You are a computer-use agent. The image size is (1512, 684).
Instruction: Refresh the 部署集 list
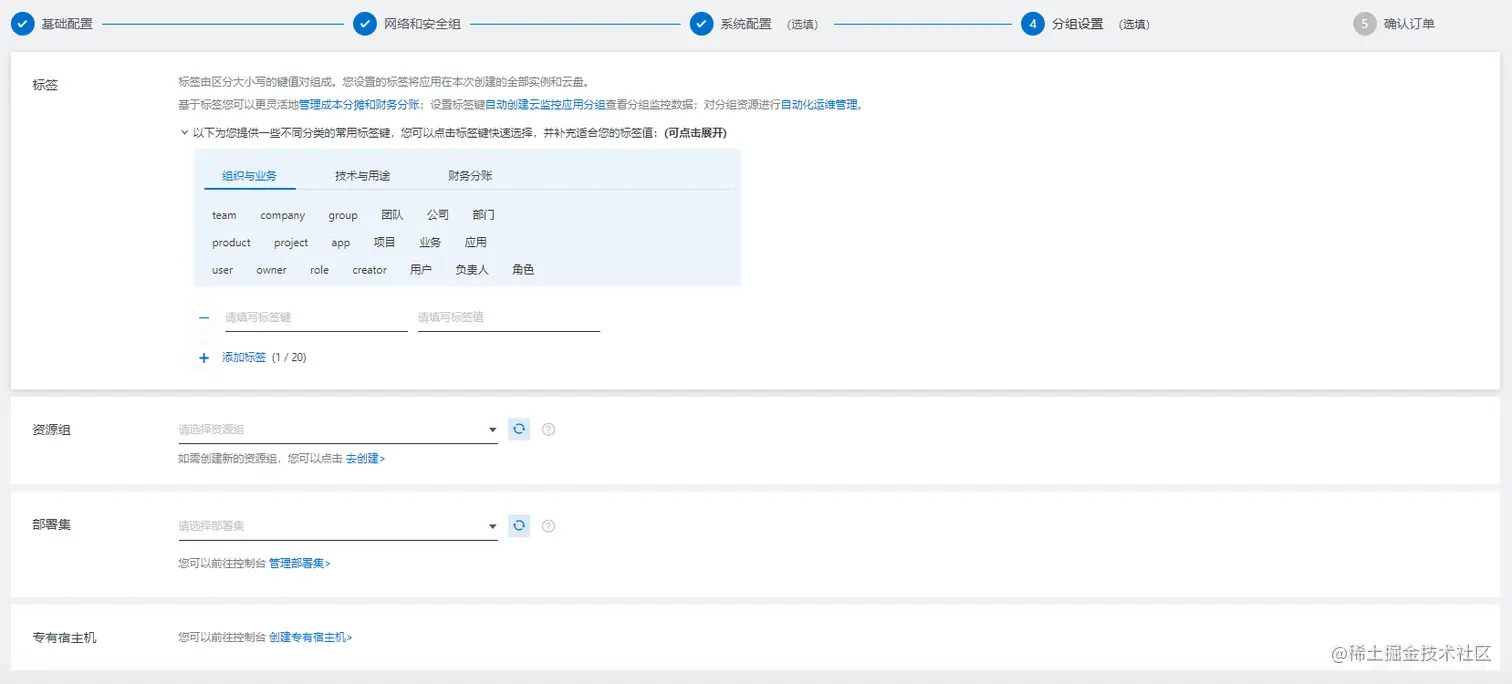pos(519,526)
